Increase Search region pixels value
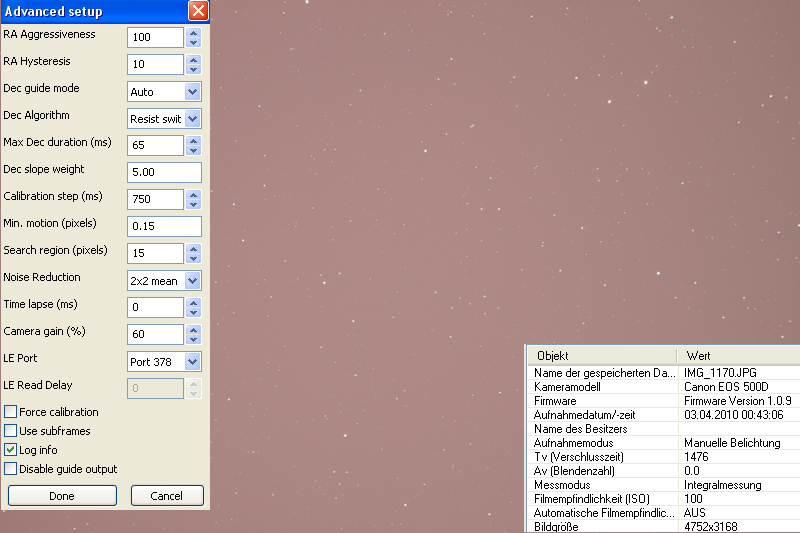The image size is (800, 533). [194, 248]
